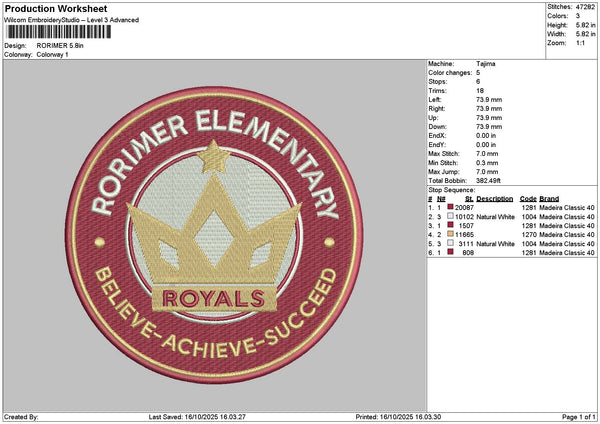Click stitch count '11665' in stop 4
600x424 pixels.
[x=464, y=235]
